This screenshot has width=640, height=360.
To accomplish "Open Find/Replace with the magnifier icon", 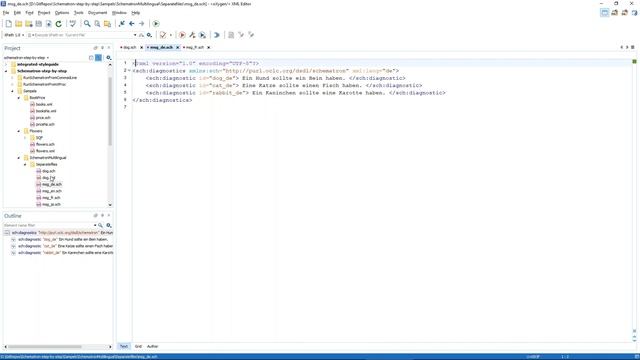I will click(87, 24).
